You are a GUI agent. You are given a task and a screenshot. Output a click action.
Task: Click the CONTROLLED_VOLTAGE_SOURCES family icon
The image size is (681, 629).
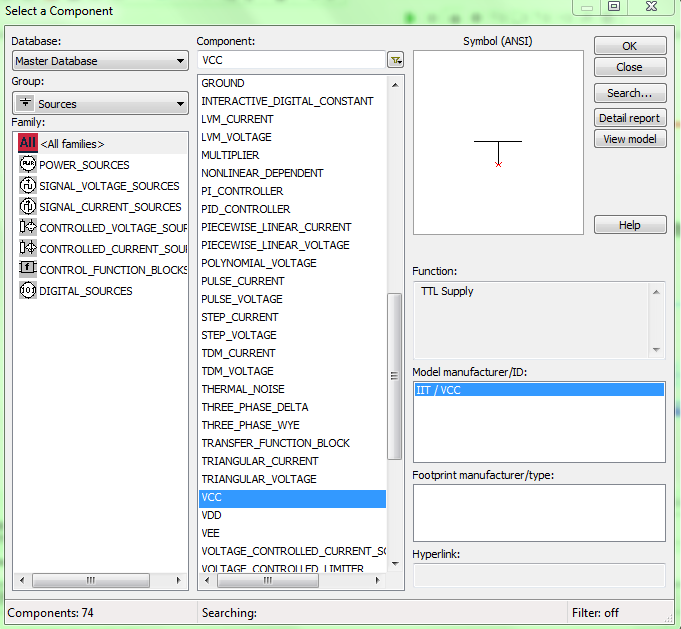[x=28, y=227]
